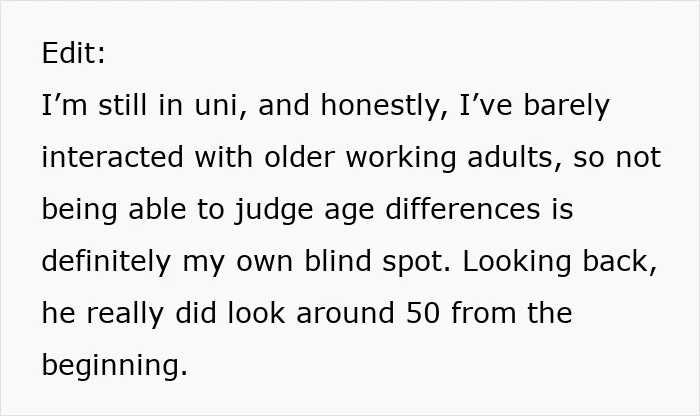The image size is (700, 416).
Task: Click the word "around"
Action: (x=345, y=313)
